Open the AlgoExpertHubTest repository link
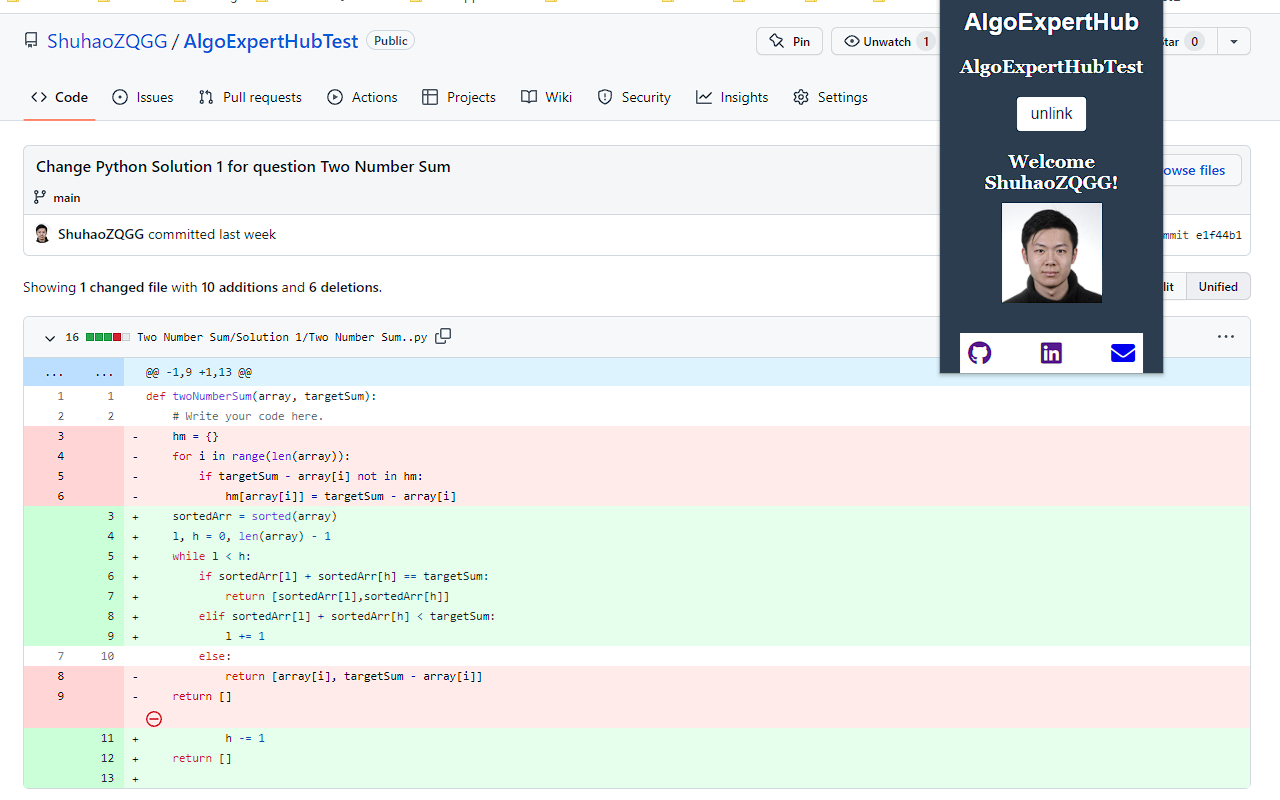The image size is (1280, 800). click(x=270, y=41)
